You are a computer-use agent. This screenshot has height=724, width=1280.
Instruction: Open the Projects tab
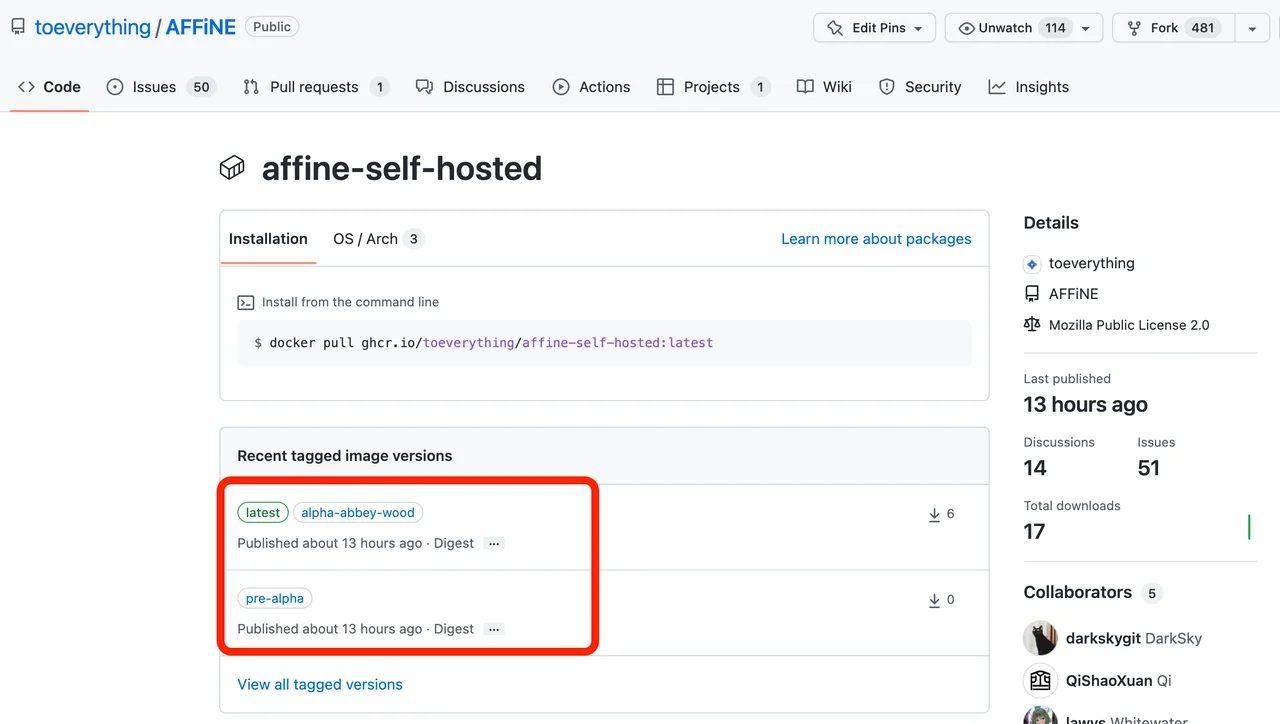[x=713, y=87]
